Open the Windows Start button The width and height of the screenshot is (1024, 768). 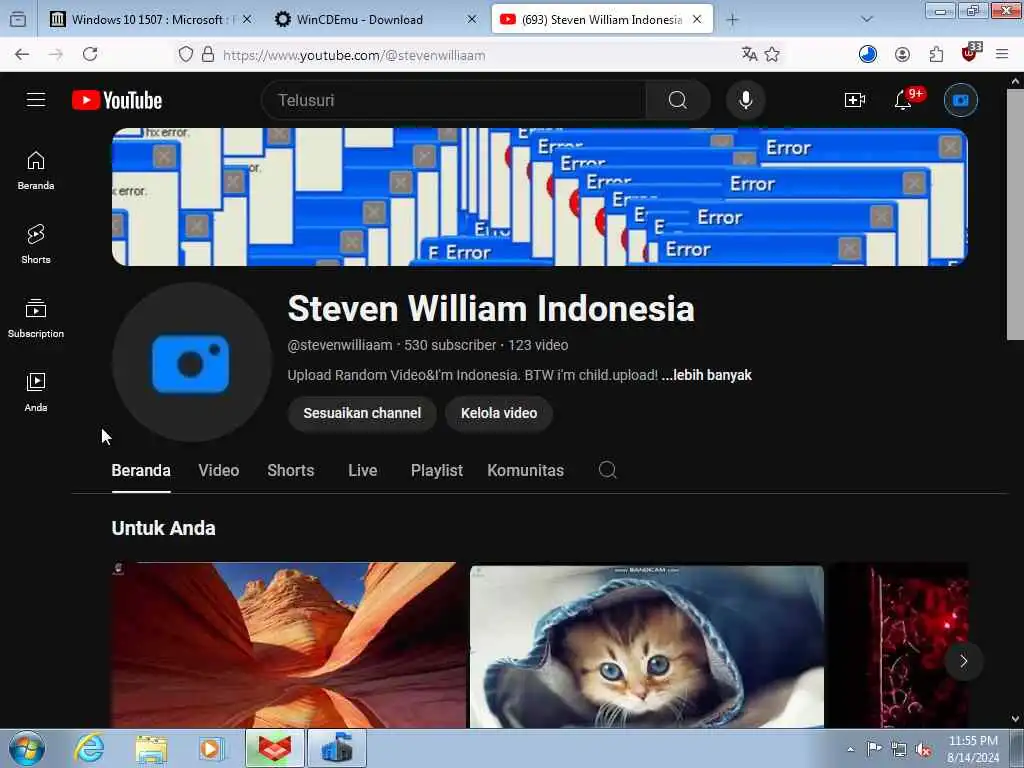[27, 748]
